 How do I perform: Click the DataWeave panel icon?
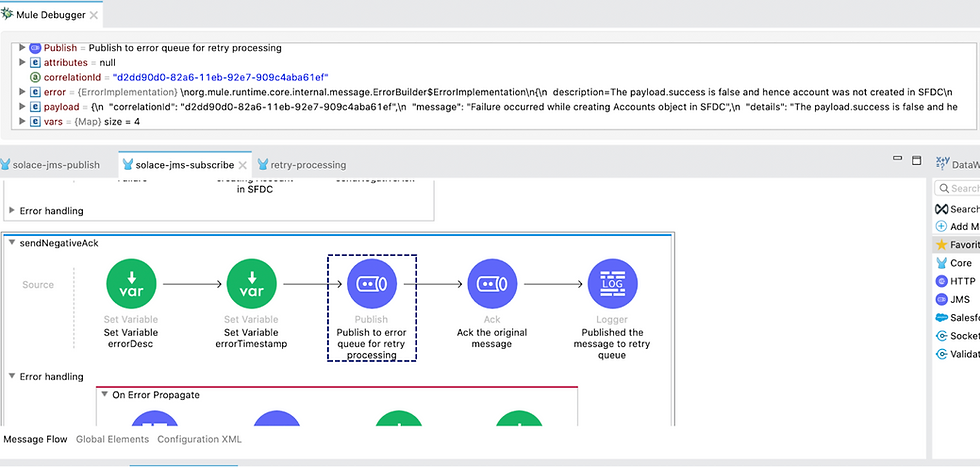coord(942,164)
